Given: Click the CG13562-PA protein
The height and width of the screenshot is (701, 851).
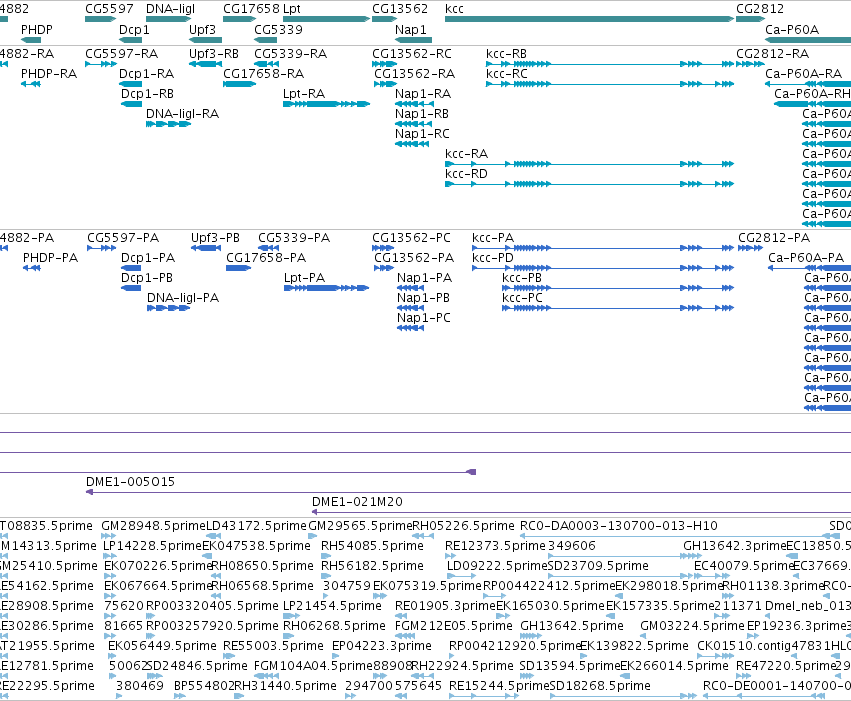Looking at the screenshot, I should coord(384,268).
